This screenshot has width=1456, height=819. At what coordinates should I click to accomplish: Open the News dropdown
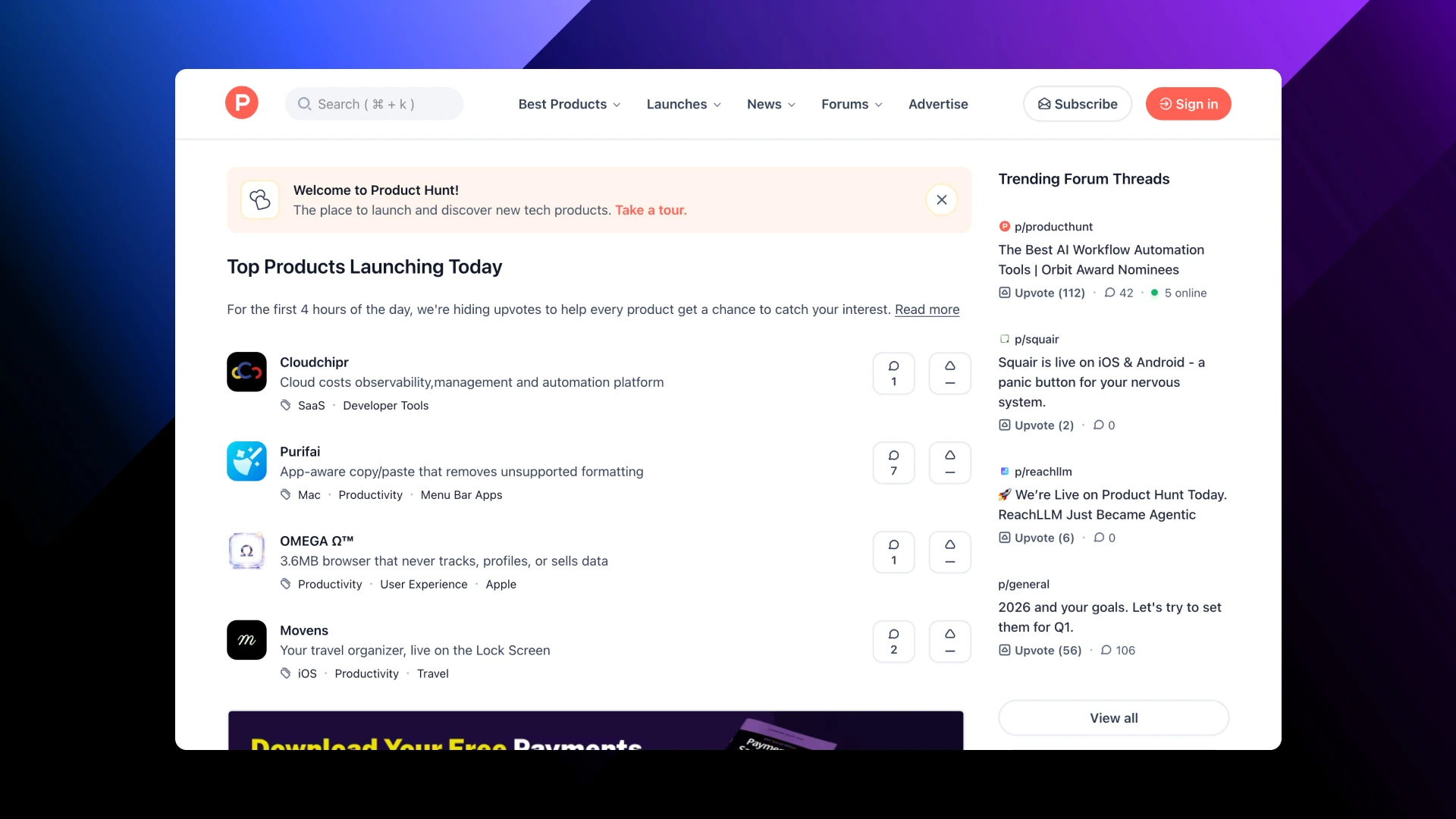tap(770, 104)
